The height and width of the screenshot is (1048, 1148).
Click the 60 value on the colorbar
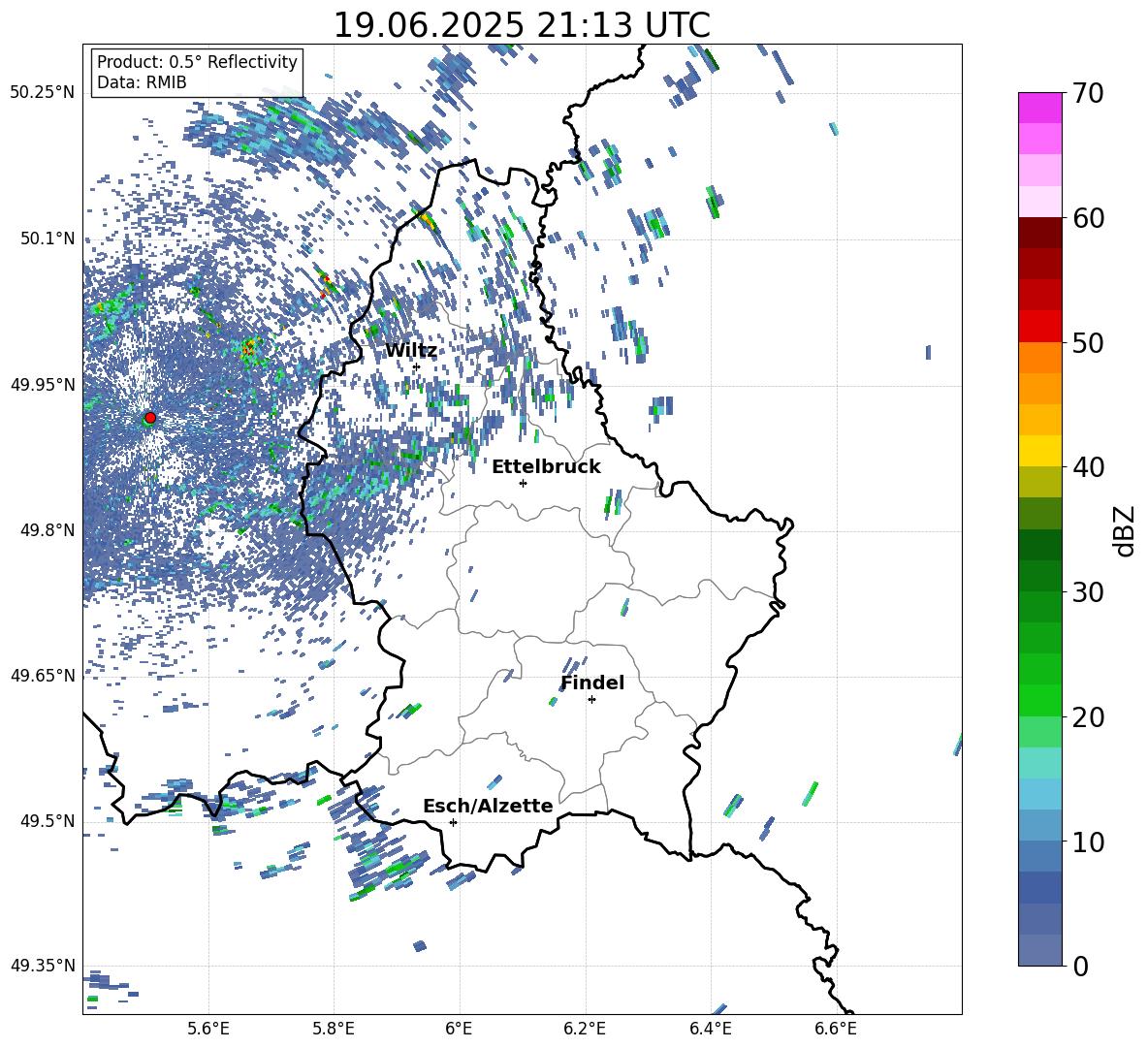click(x=1088, y=218)
